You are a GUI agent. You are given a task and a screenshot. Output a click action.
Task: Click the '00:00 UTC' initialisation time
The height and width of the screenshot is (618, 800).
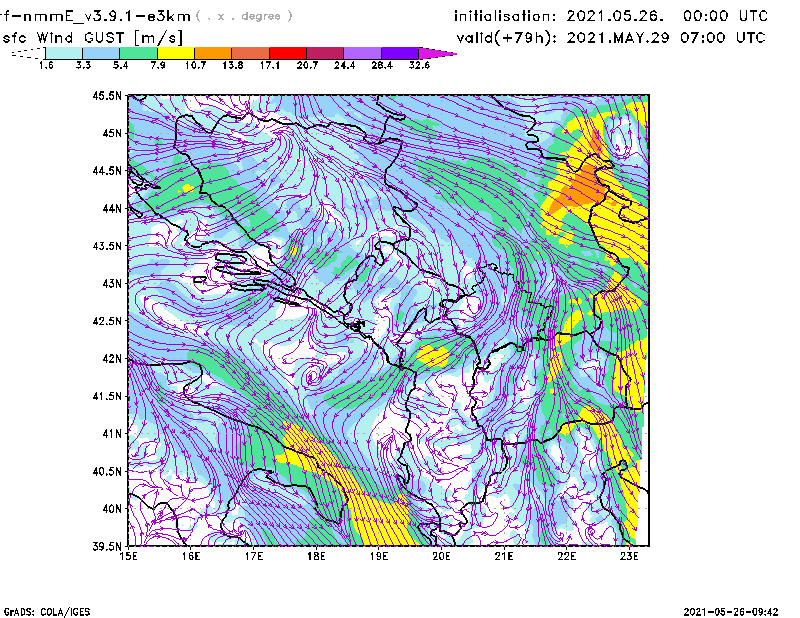[x=726, y=16]
